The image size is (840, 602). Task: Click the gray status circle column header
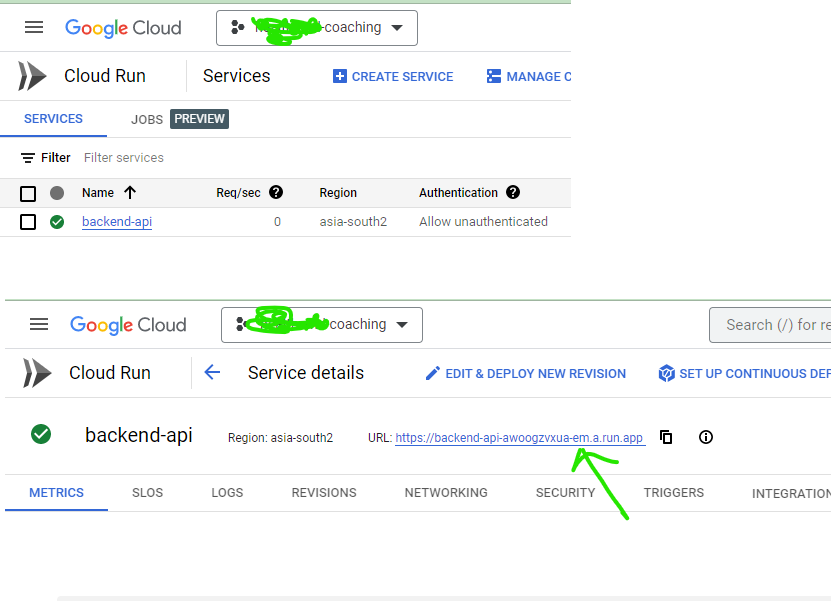click(x=57, y=193)
